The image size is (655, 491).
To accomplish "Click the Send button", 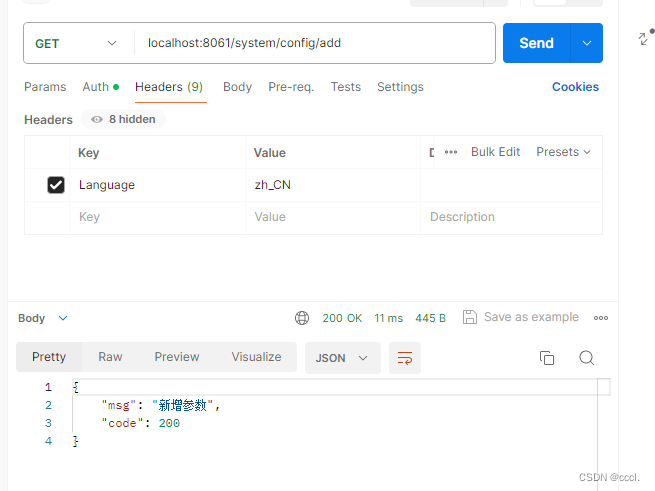I will (x=536, y=43).
